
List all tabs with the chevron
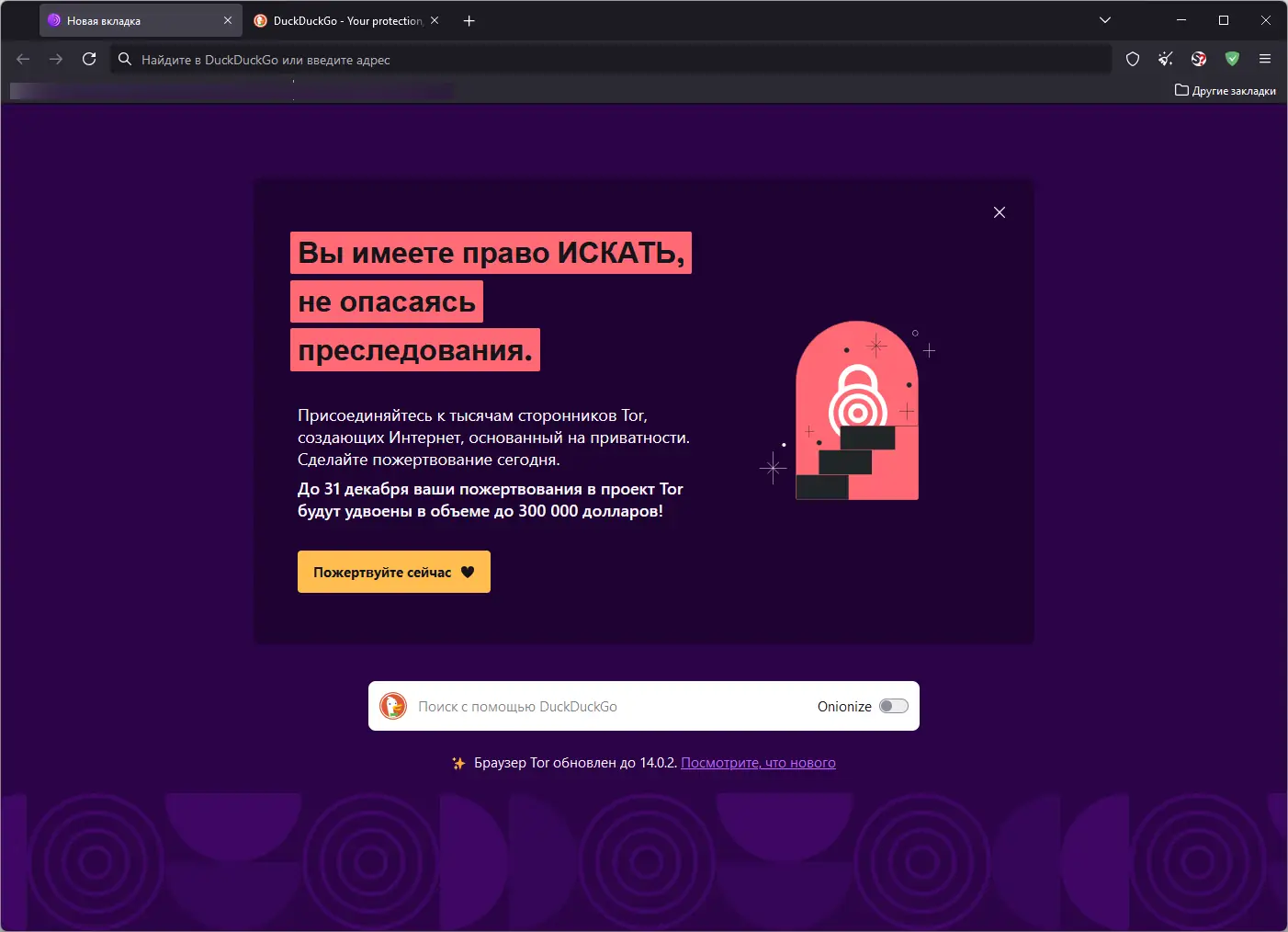pyautogui.click(x=1105, y=20)
